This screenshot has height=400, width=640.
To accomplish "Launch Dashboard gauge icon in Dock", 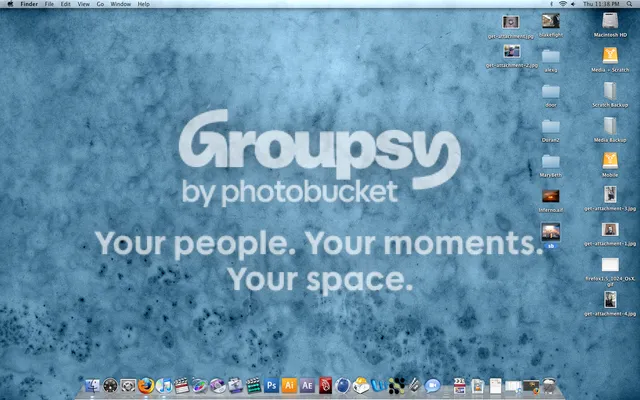I will pos(110,385).
